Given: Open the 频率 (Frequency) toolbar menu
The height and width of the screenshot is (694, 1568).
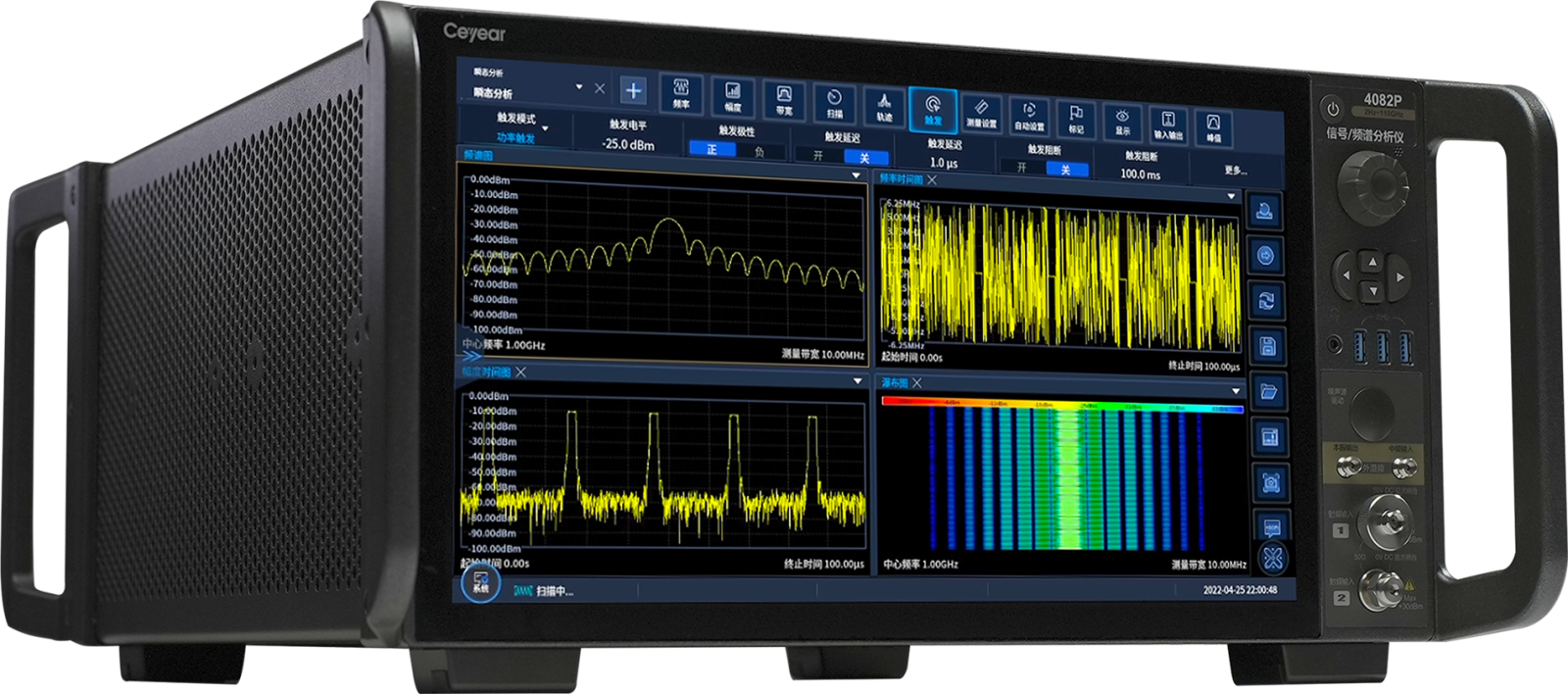Looking at the screenshot, I should coord(680,92).
